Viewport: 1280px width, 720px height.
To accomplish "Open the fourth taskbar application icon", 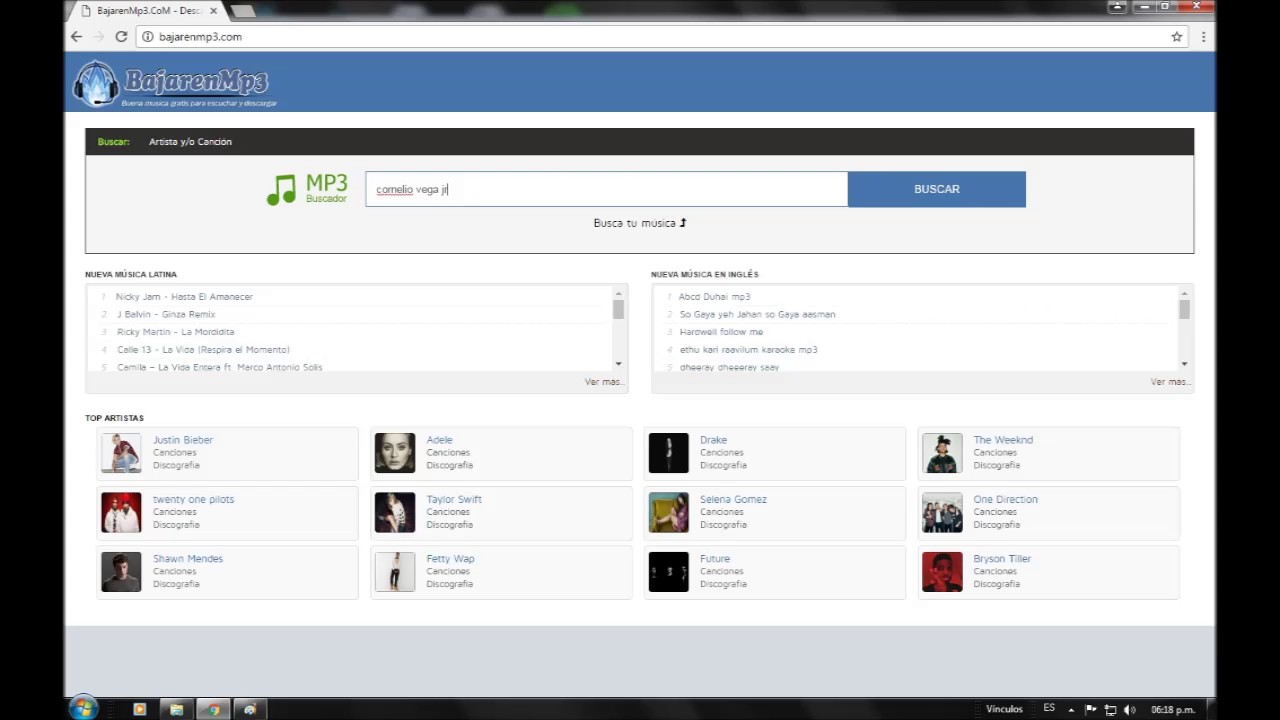I will [x=250, y=709].
